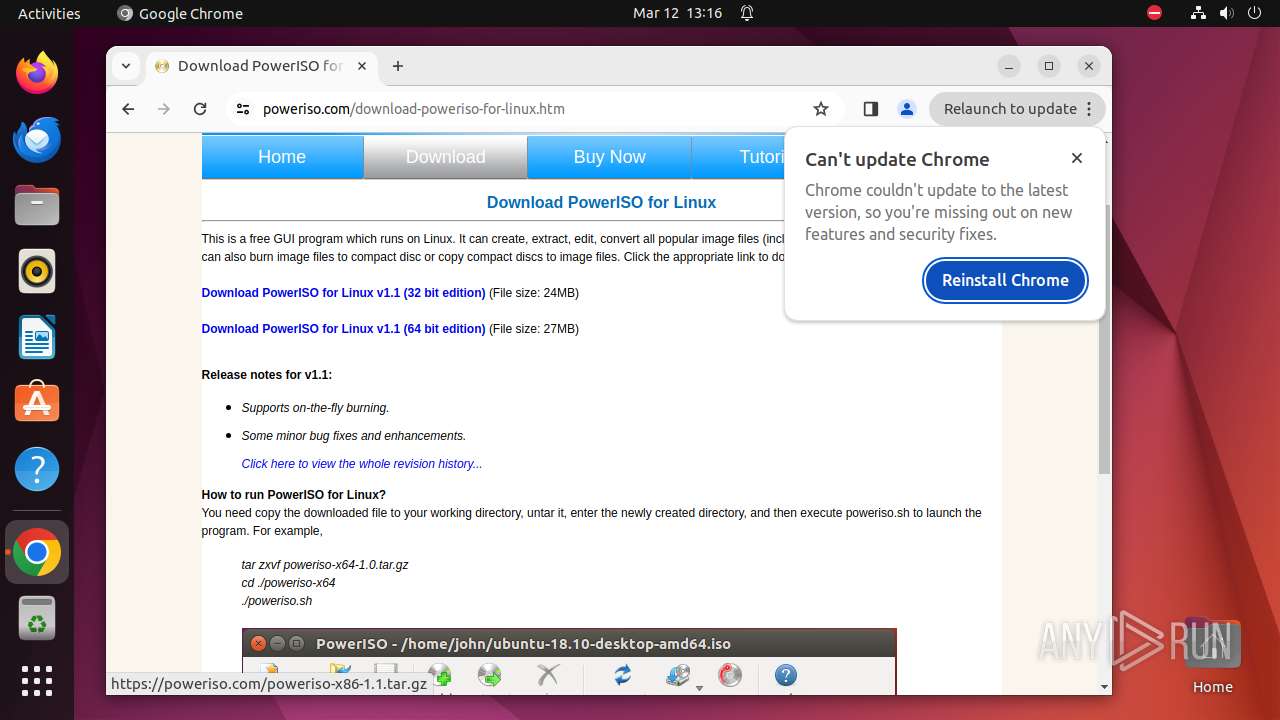Click the PowerISO screenshot title bar image
Image resolution: width=1280 pixels, height=720 pixels.
click(x=569, y=644)
